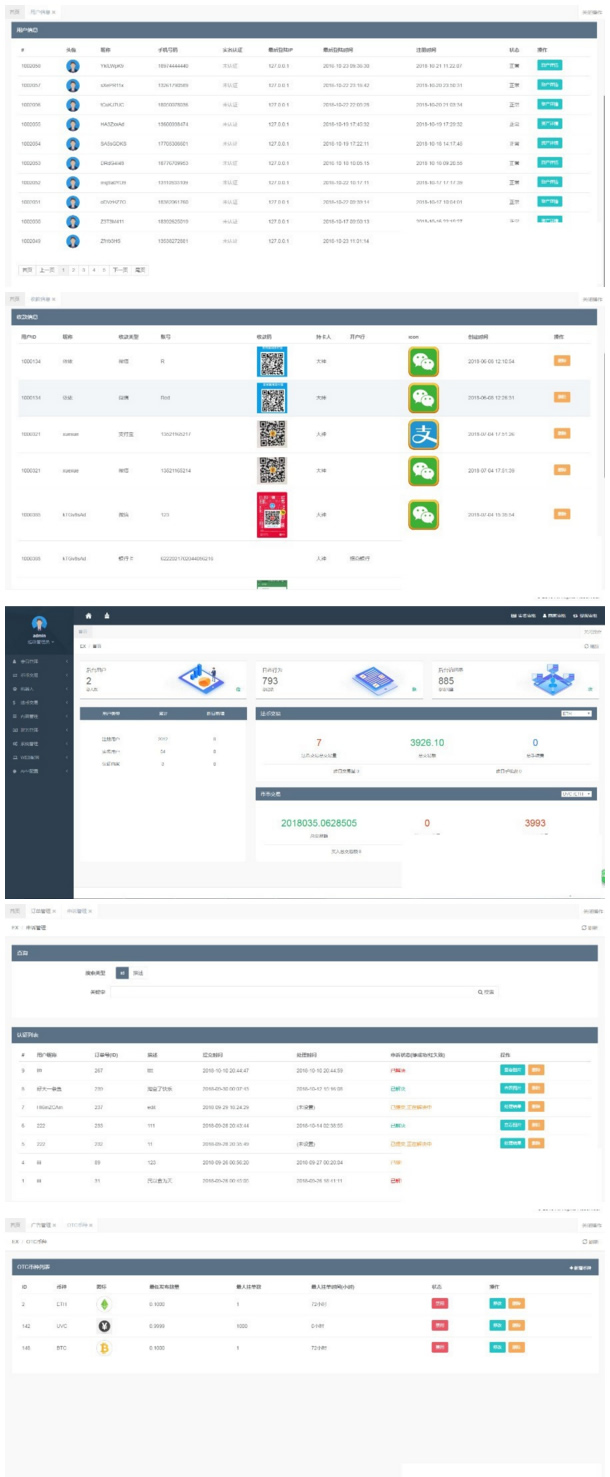Screen dimensions: 610x1477
Task: Select the description search type option
Action: pyautogui.click(x=138, y=971)
